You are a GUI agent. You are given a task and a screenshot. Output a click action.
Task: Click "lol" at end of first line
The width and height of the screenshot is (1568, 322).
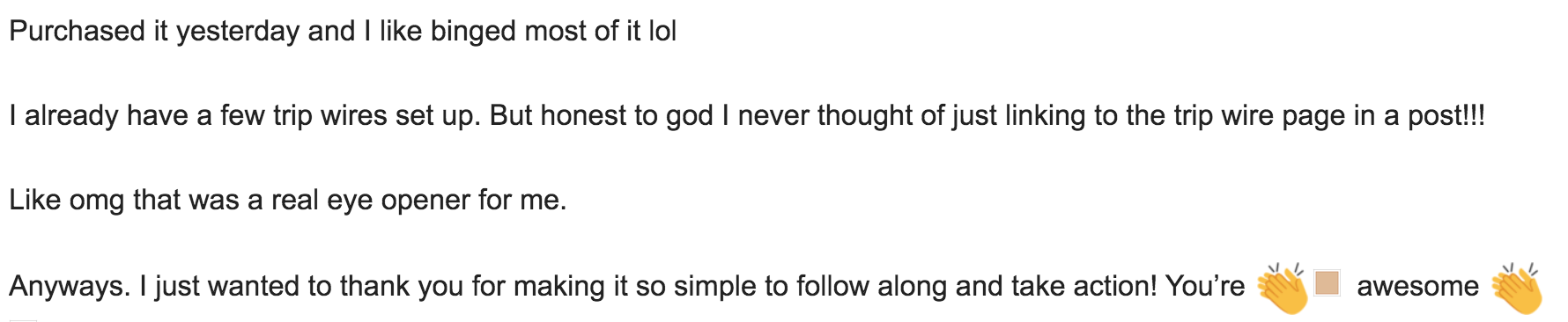662,31
